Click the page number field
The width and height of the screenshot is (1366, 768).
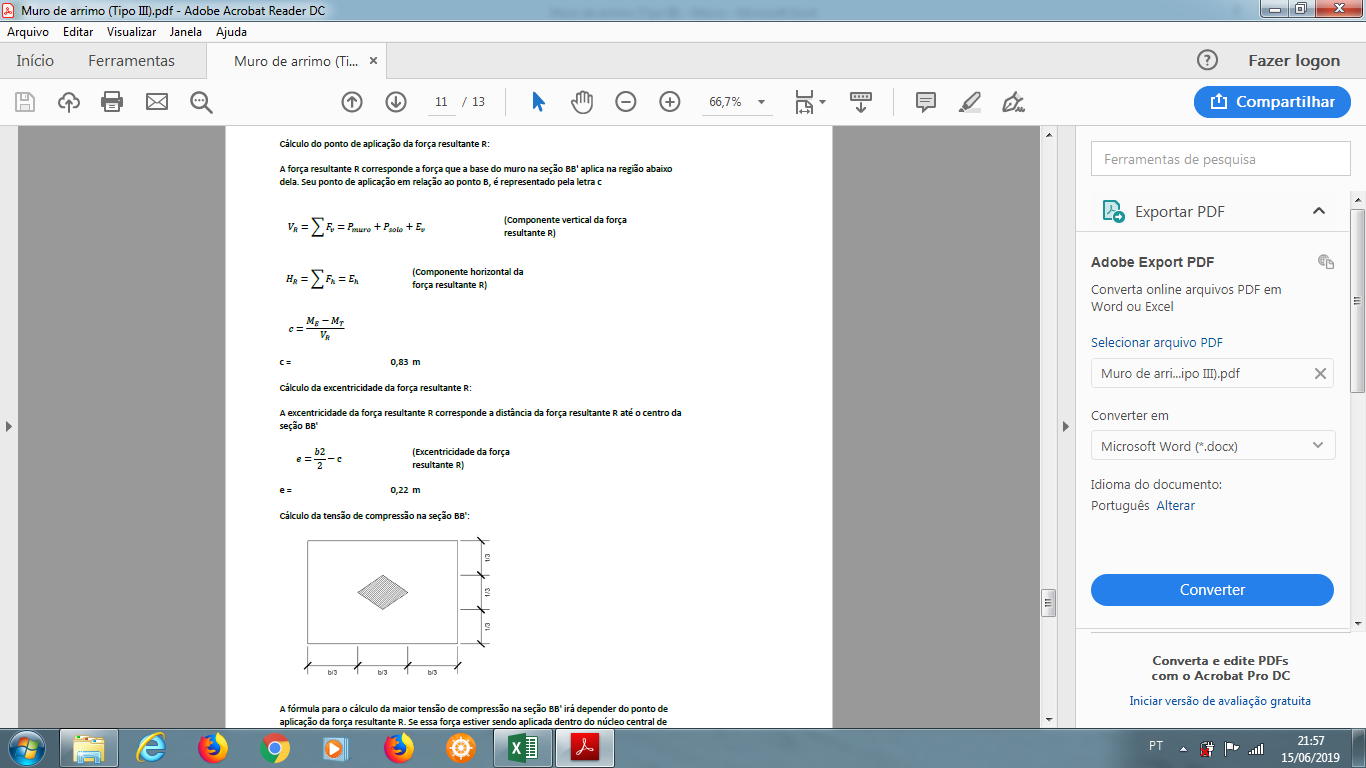[x=440, y=102]
